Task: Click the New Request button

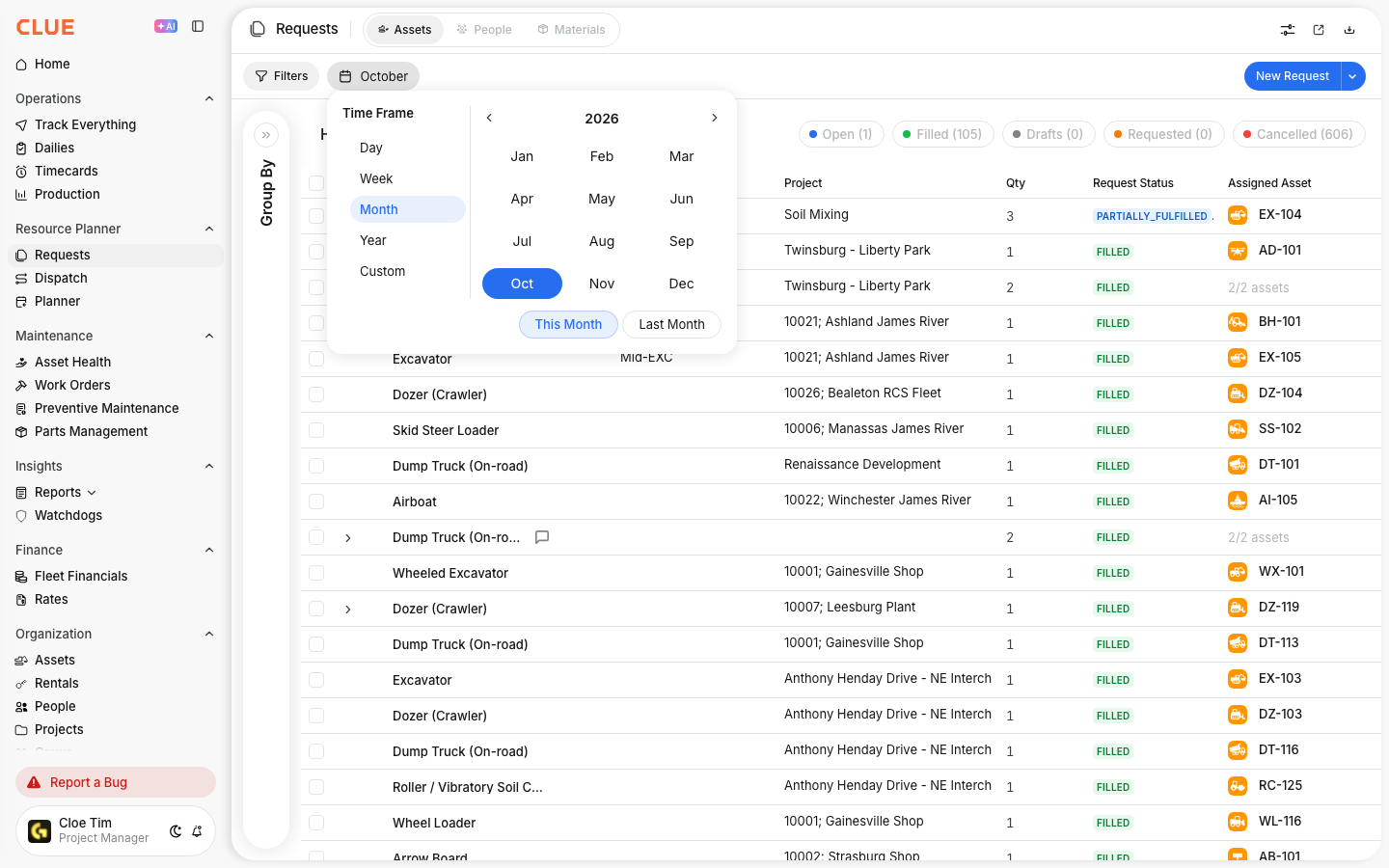Action: [1292, 76]
